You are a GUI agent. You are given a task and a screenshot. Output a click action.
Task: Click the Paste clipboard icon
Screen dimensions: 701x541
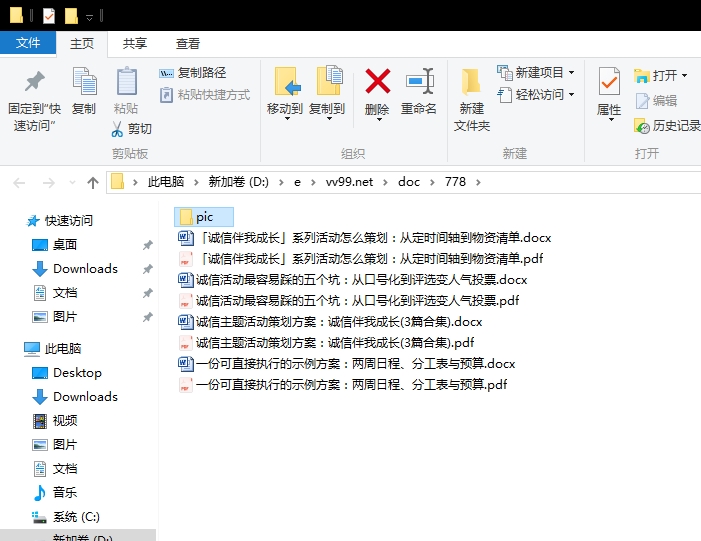(127, 81)
